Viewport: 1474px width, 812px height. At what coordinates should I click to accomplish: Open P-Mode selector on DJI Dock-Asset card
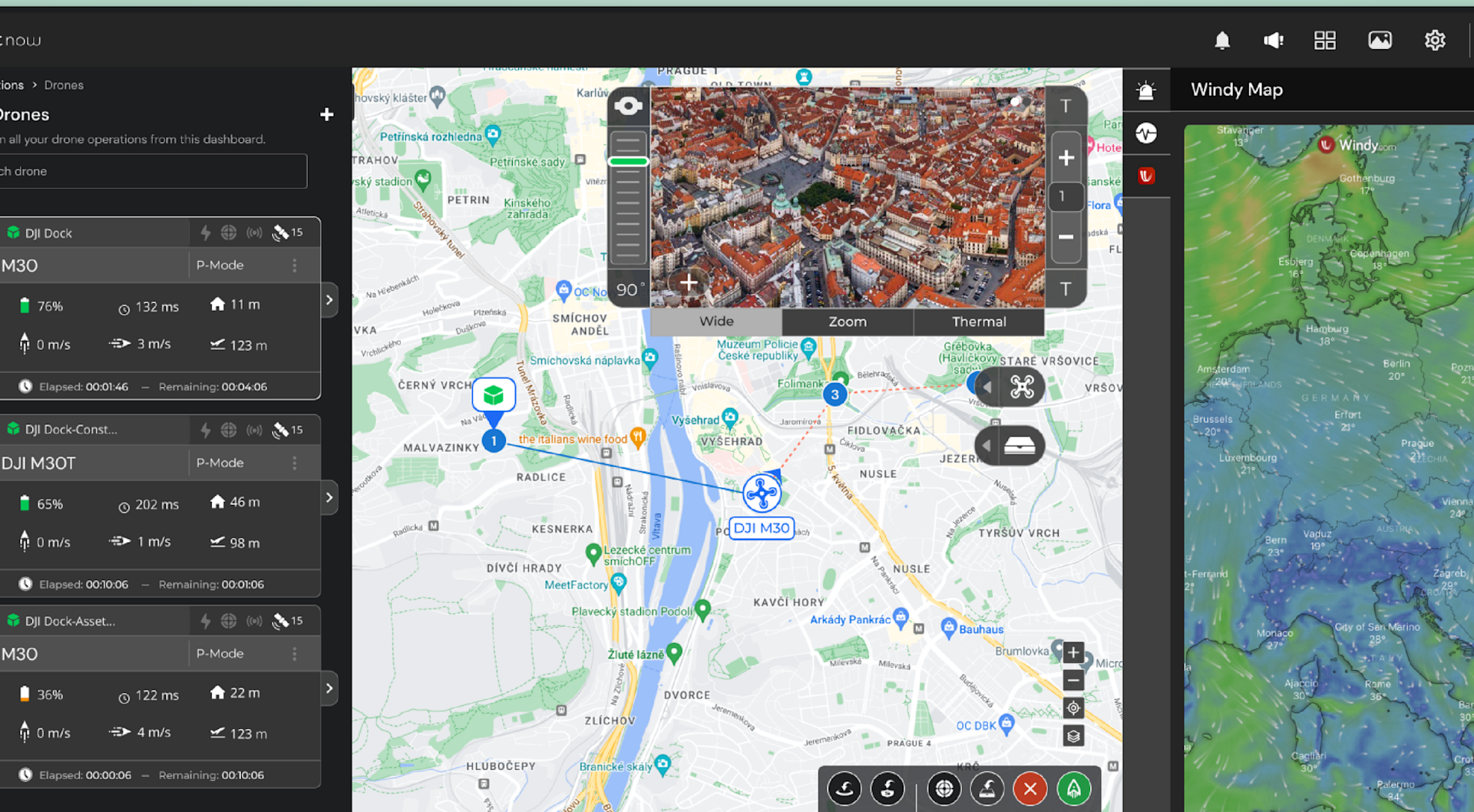point(220,654)
